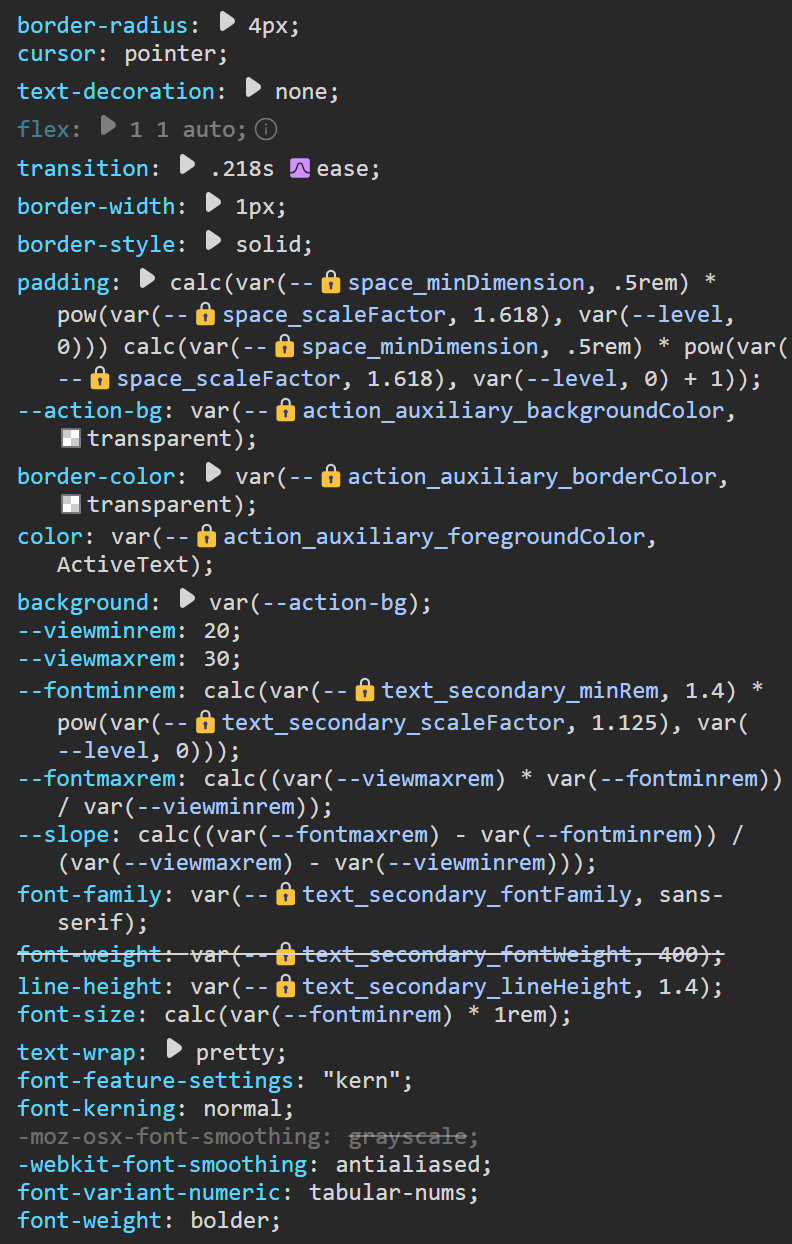Screen dimensions: 792x1244
Task: Expand the border-style property triangle
Action: tap(213, 242)
